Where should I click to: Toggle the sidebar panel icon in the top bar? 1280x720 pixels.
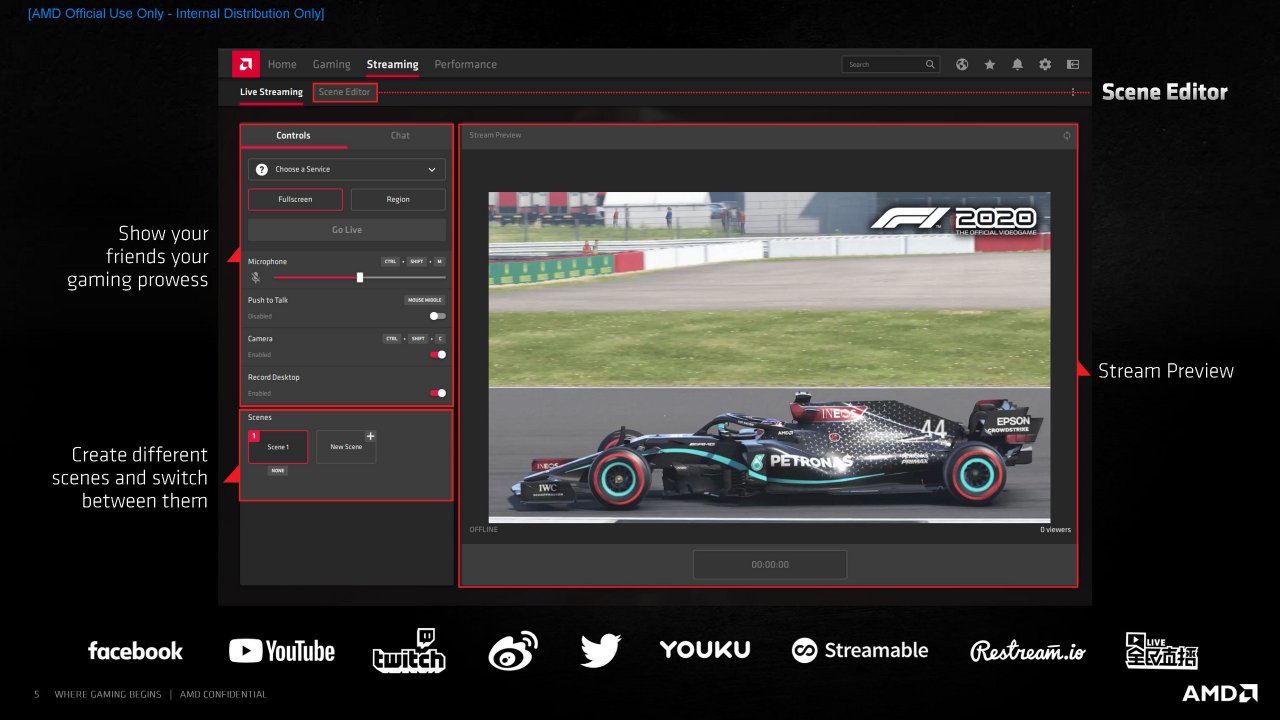[1073, 64]
